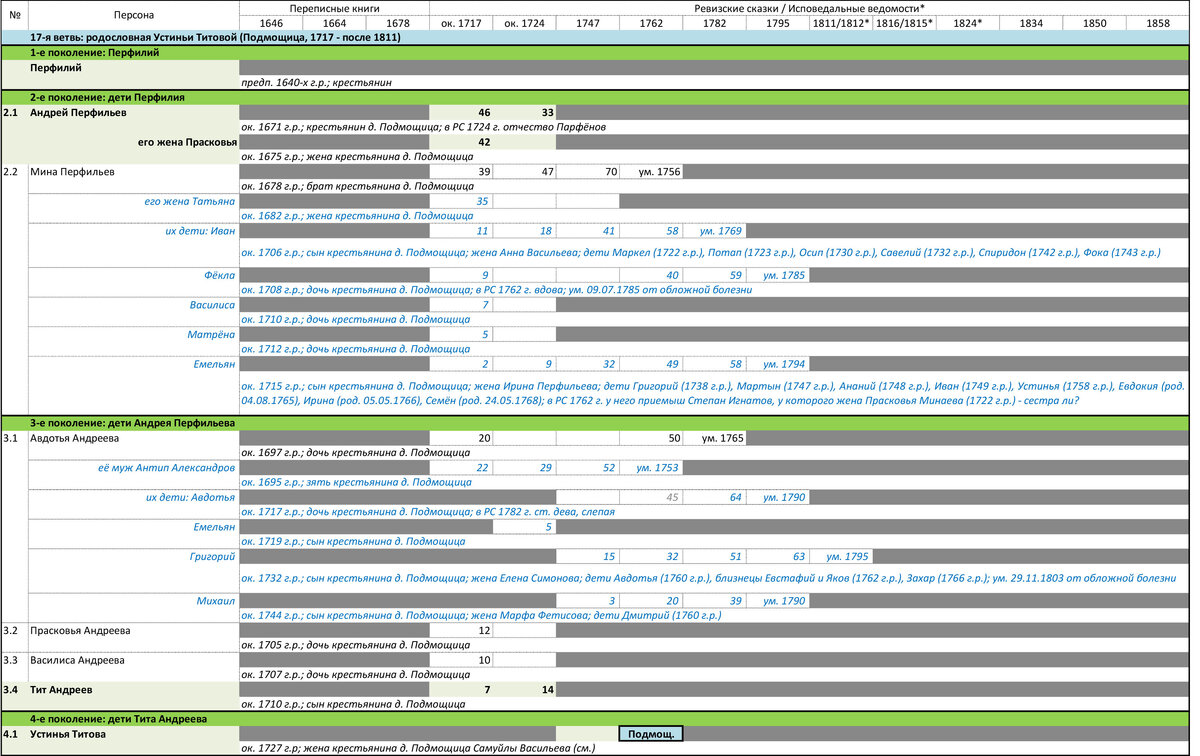Image resolution: width=1200 pixels, height=756 pixels.
Task: Click the 'ум. 1756' cell
Action: coord(651,172)
